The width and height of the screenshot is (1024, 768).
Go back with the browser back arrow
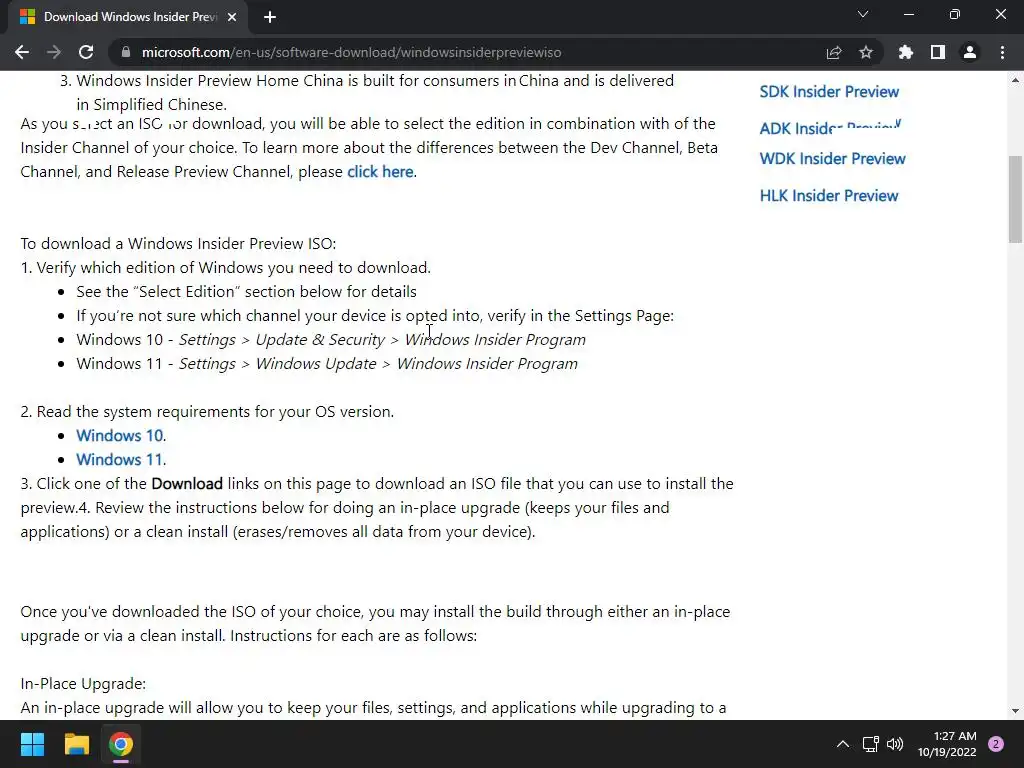tap(22, 52)
